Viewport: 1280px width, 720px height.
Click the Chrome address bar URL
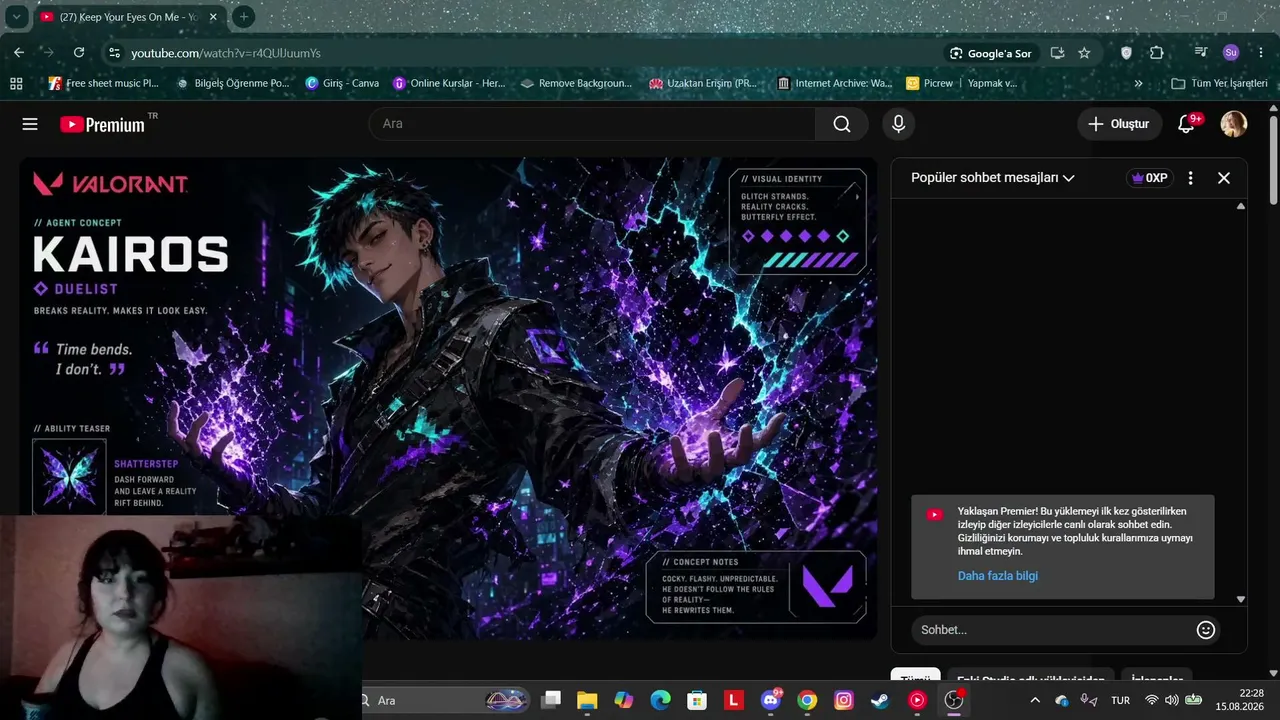pyautogui.click(x=226, y=53)
